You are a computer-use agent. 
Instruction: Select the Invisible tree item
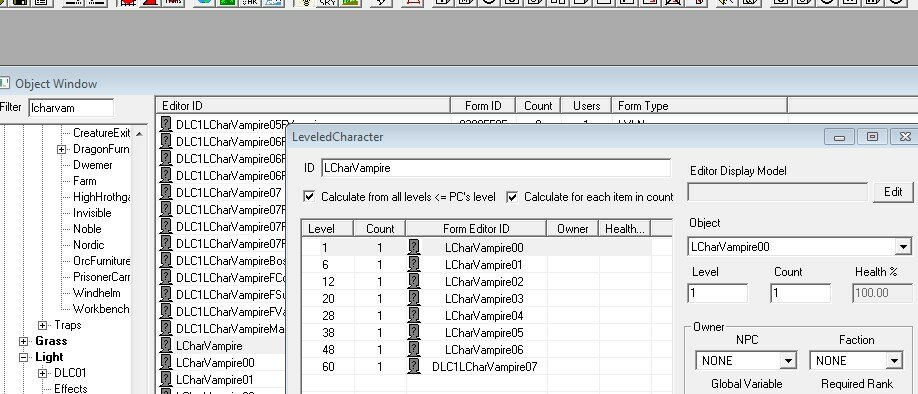click(x=92, y=213)
